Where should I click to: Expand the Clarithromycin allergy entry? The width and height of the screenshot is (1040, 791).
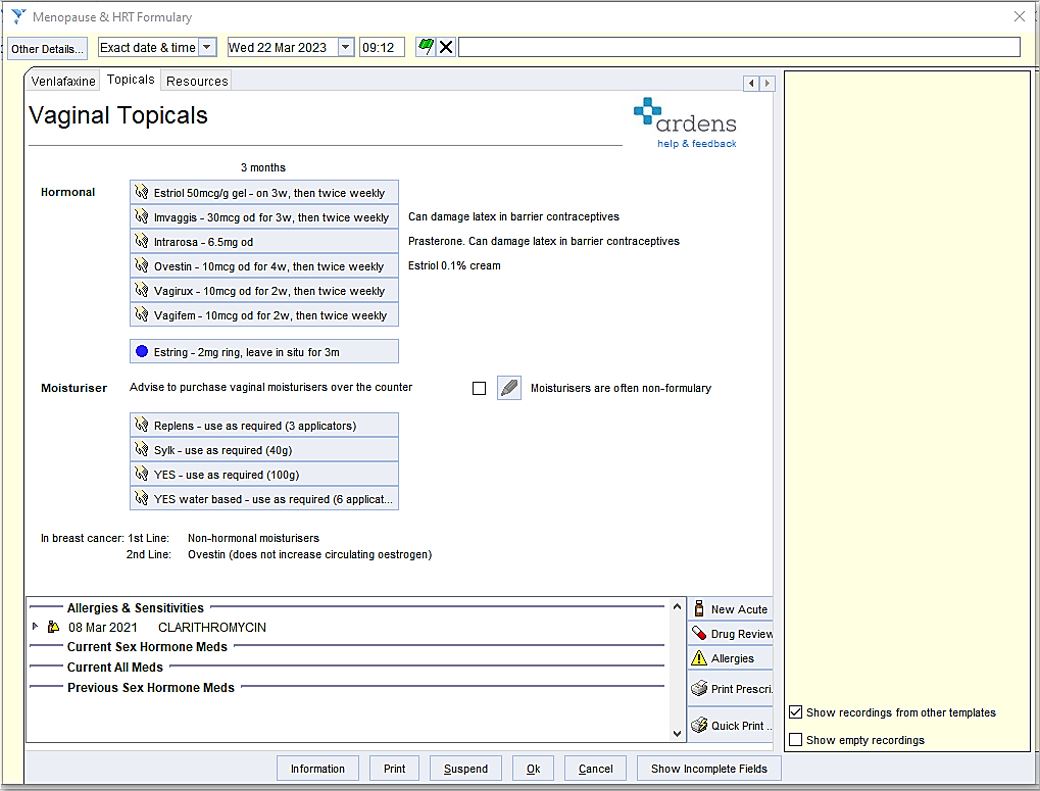click(35, 626)
